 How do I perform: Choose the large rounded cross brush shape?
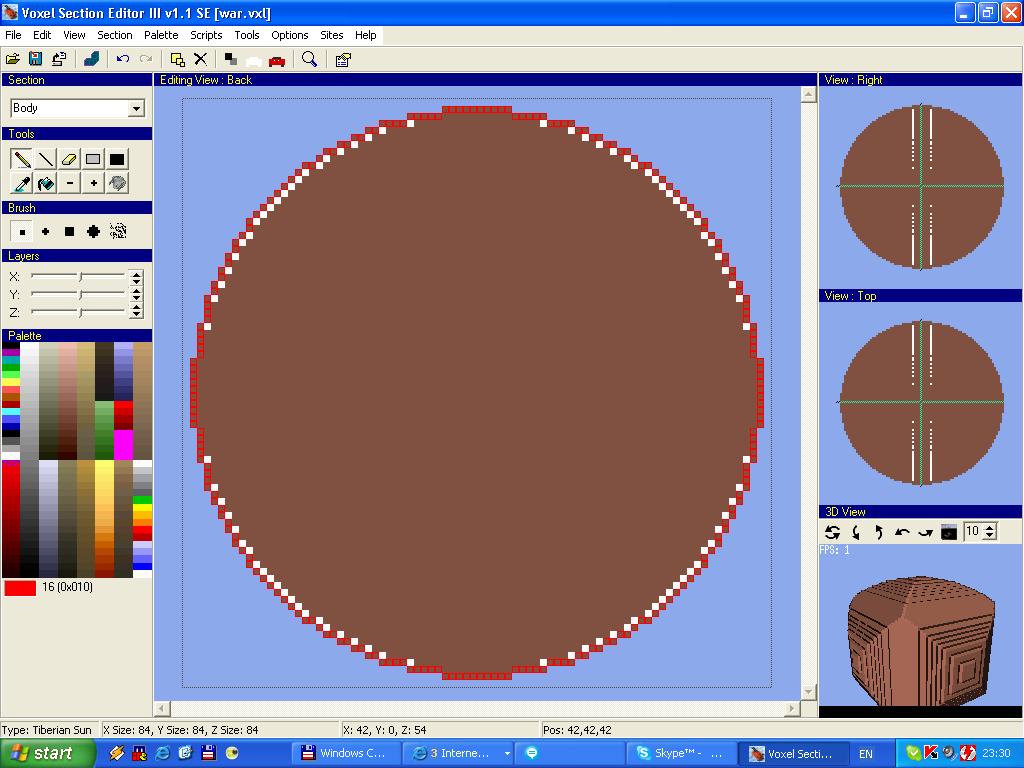93,231
